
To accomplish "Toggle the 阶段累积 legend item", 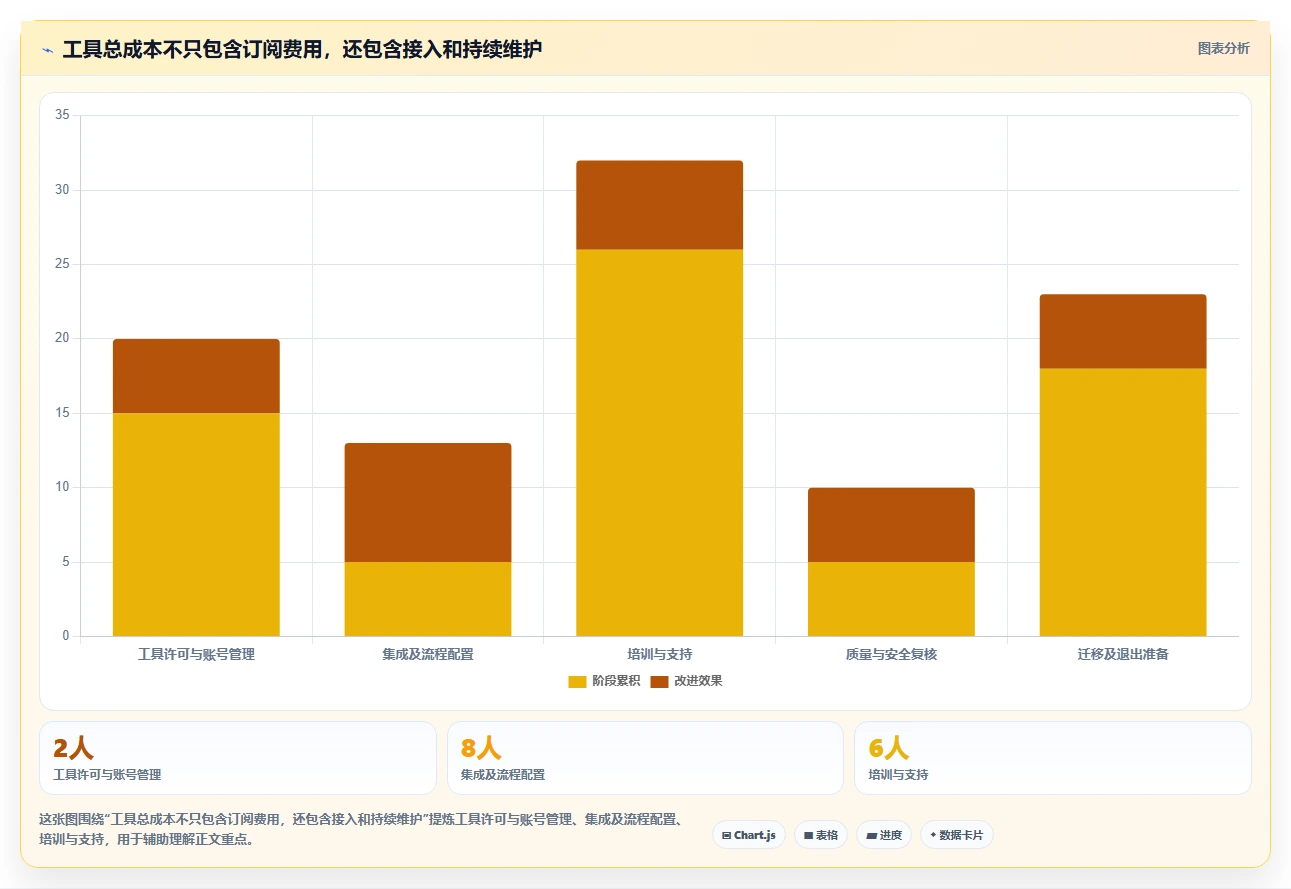I will point(604,681).
